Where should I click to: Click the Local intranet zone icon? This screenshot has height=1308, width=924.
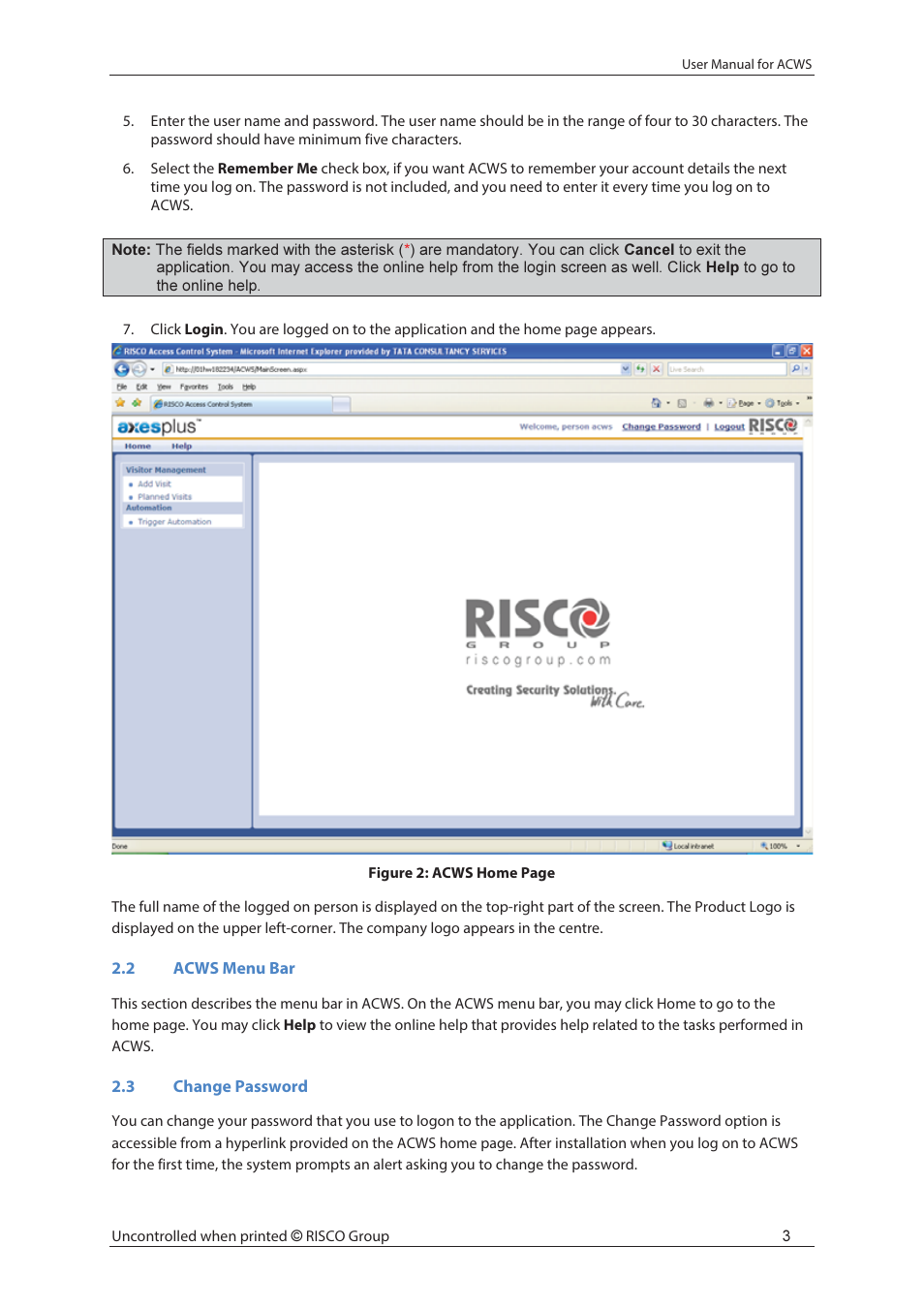[x=667, y=846]
